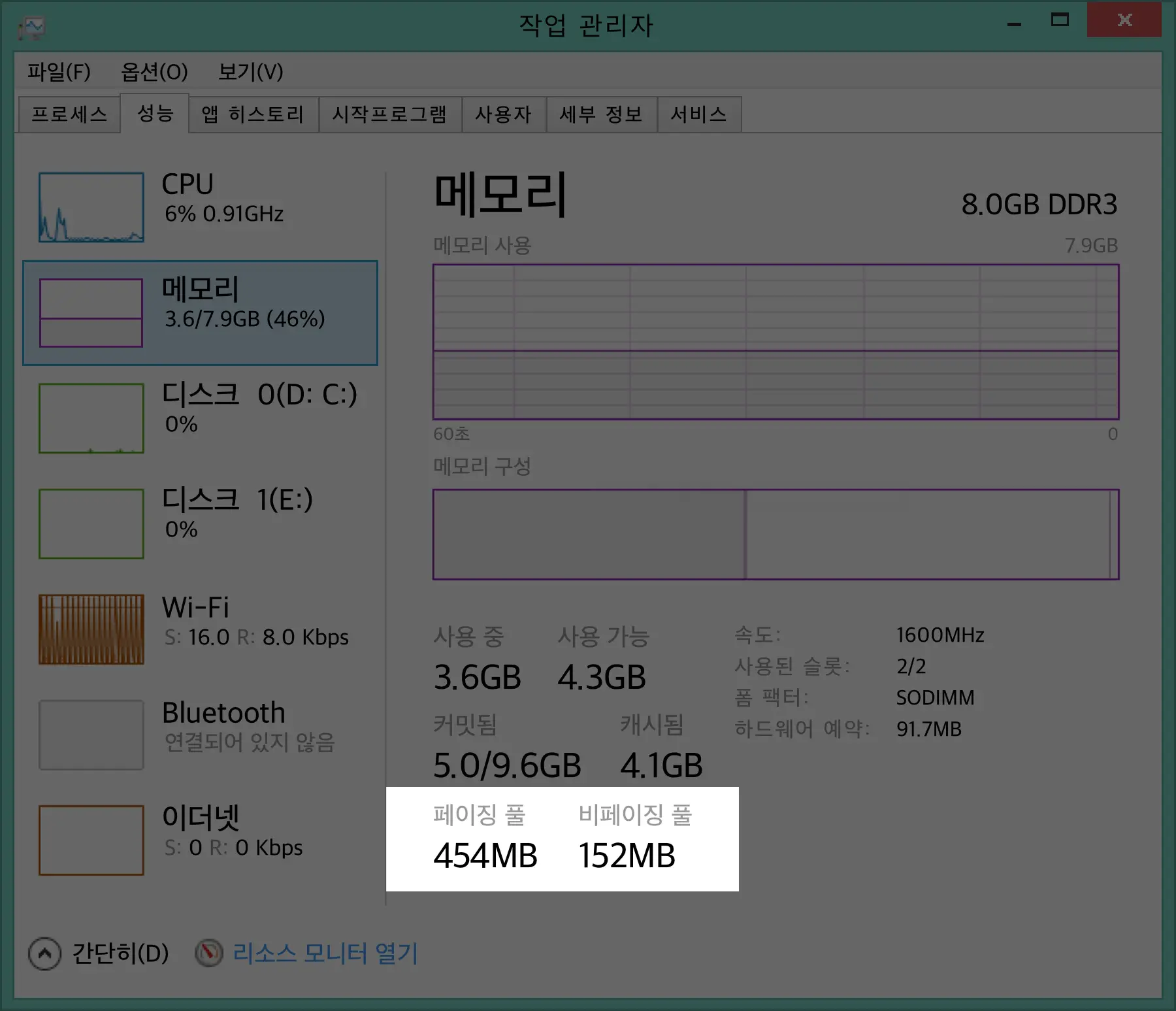Click the 폼 팩터 SODIMM value
1176x1011 pixels.
click(x=936, y=697)
